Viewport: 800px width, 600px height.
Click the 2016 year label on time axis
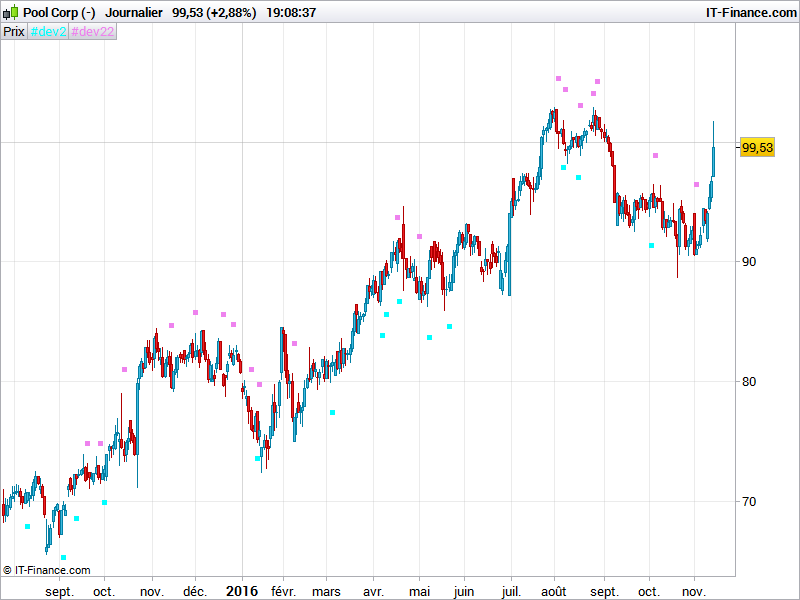pos(242,591)
